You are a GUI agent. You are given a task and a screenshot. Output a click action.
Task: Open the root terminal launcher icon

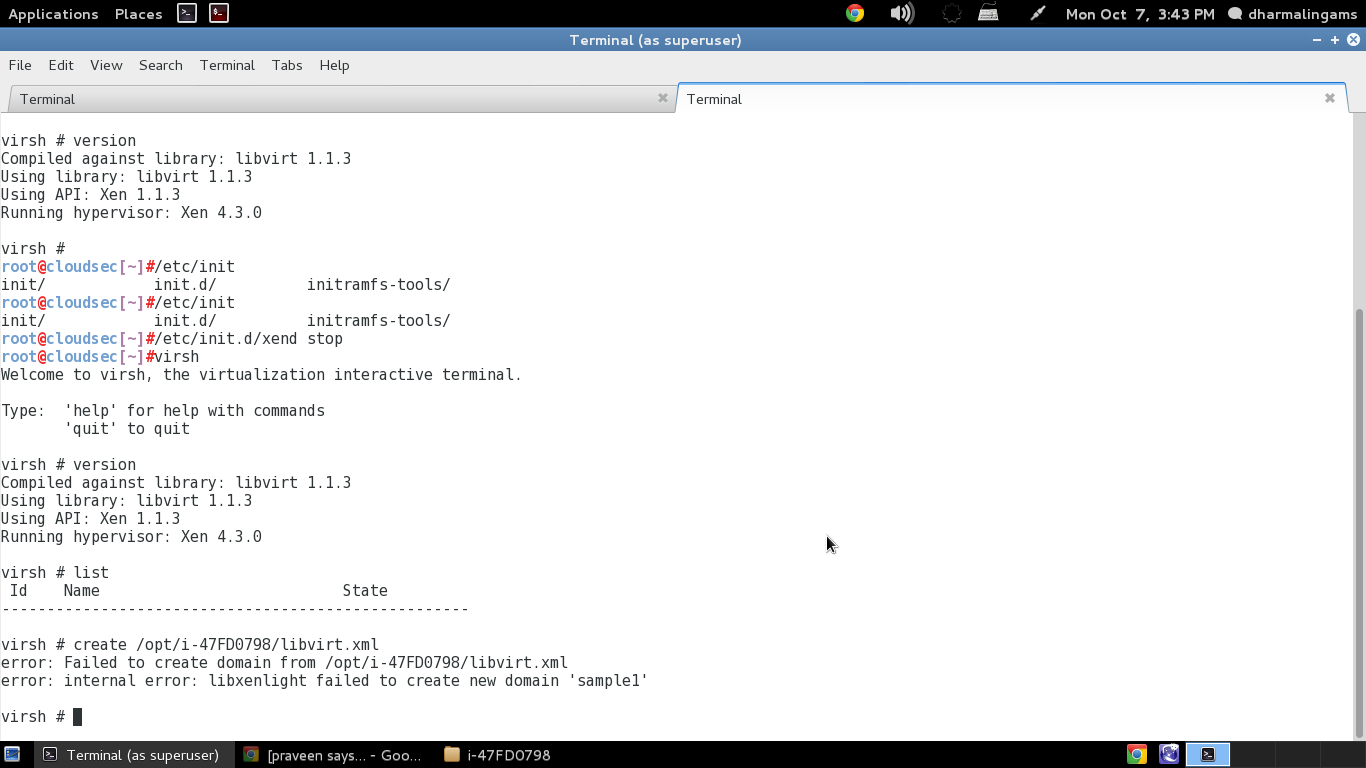(x=219, y=13)
